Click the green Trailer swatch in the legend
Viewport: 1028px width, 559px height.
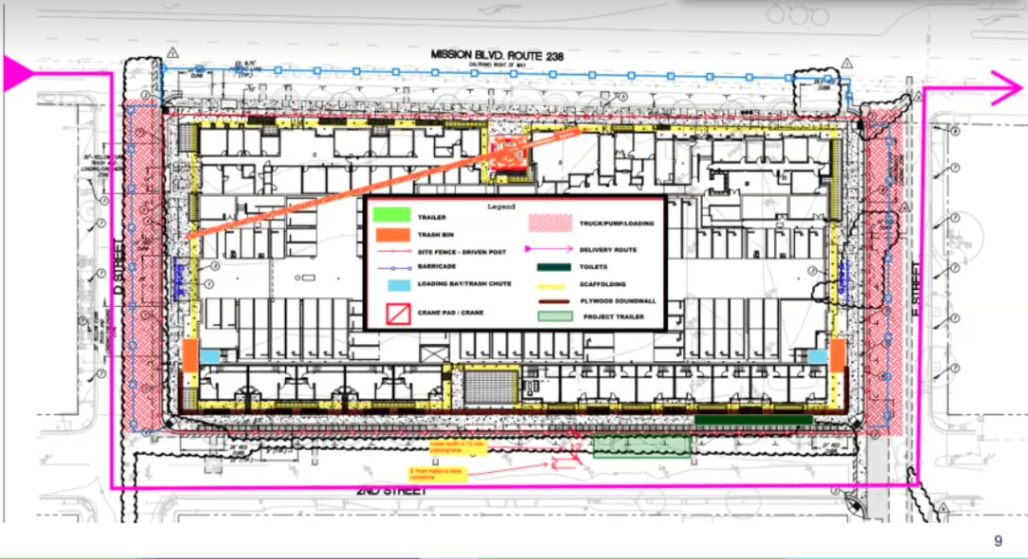tap(390, 216)
